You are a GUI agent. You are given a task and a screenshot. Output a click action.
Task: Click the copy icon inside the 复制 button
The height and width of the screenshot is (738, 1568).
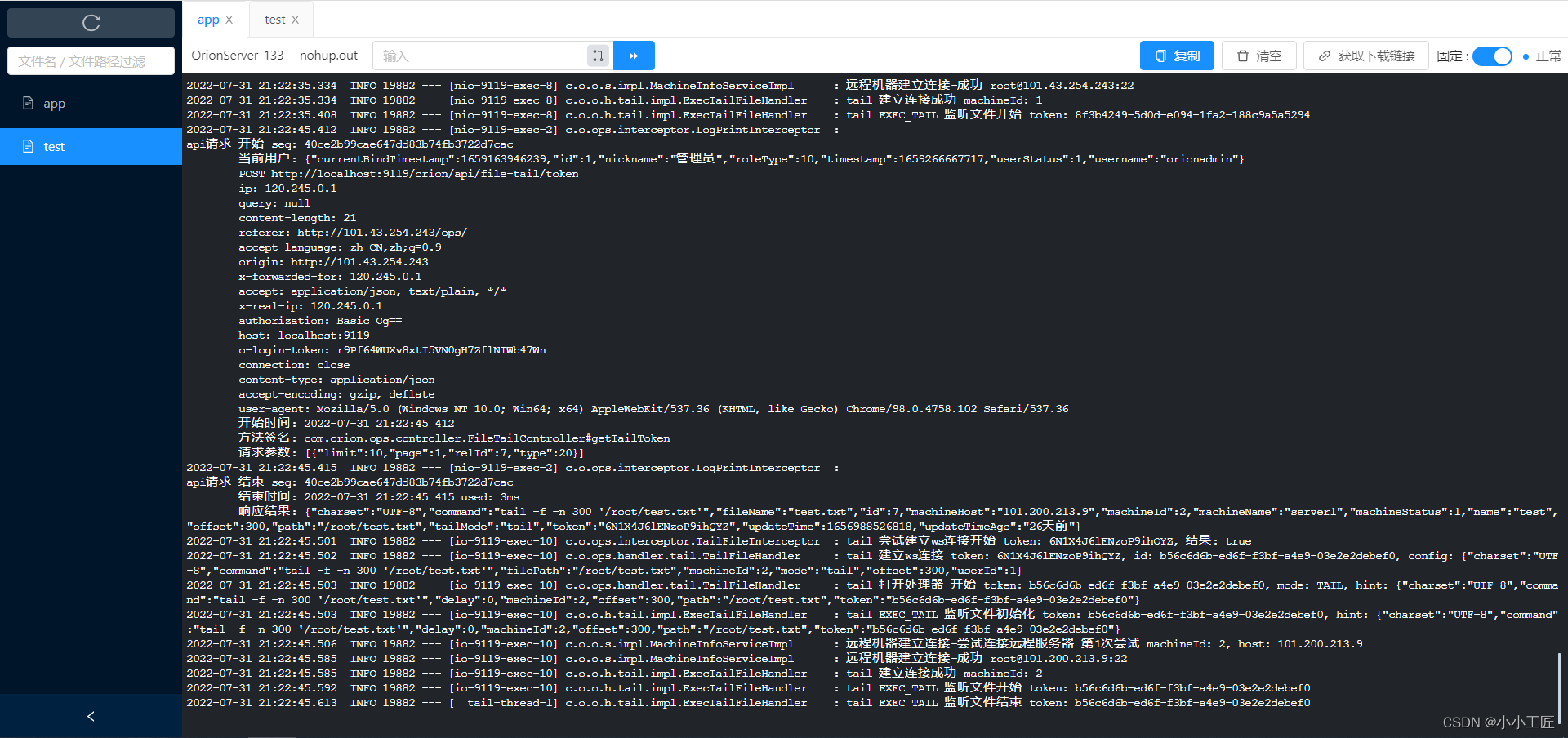point(1162,55)
